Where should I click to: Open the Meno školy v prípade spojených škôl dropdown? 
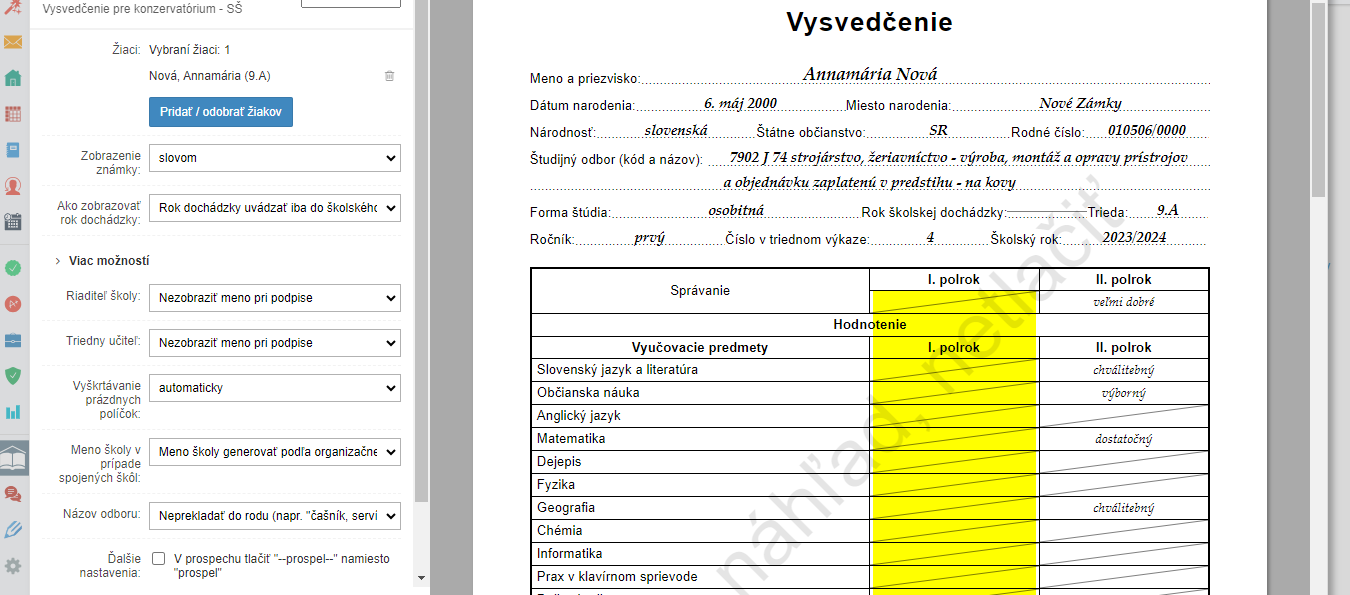[274, 452]
